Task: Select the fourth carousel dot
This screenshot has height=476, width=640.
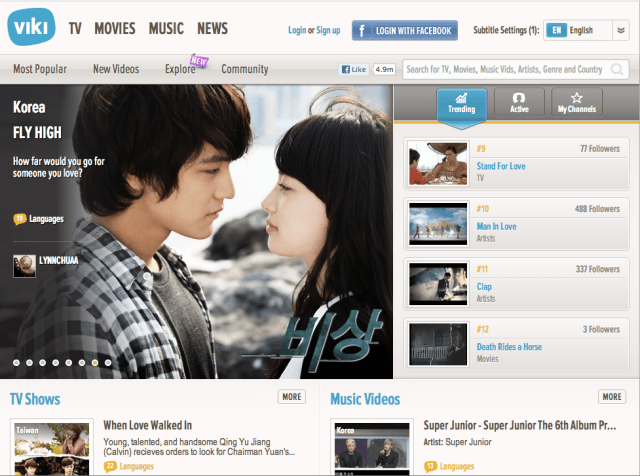Action: coord(56,363)
